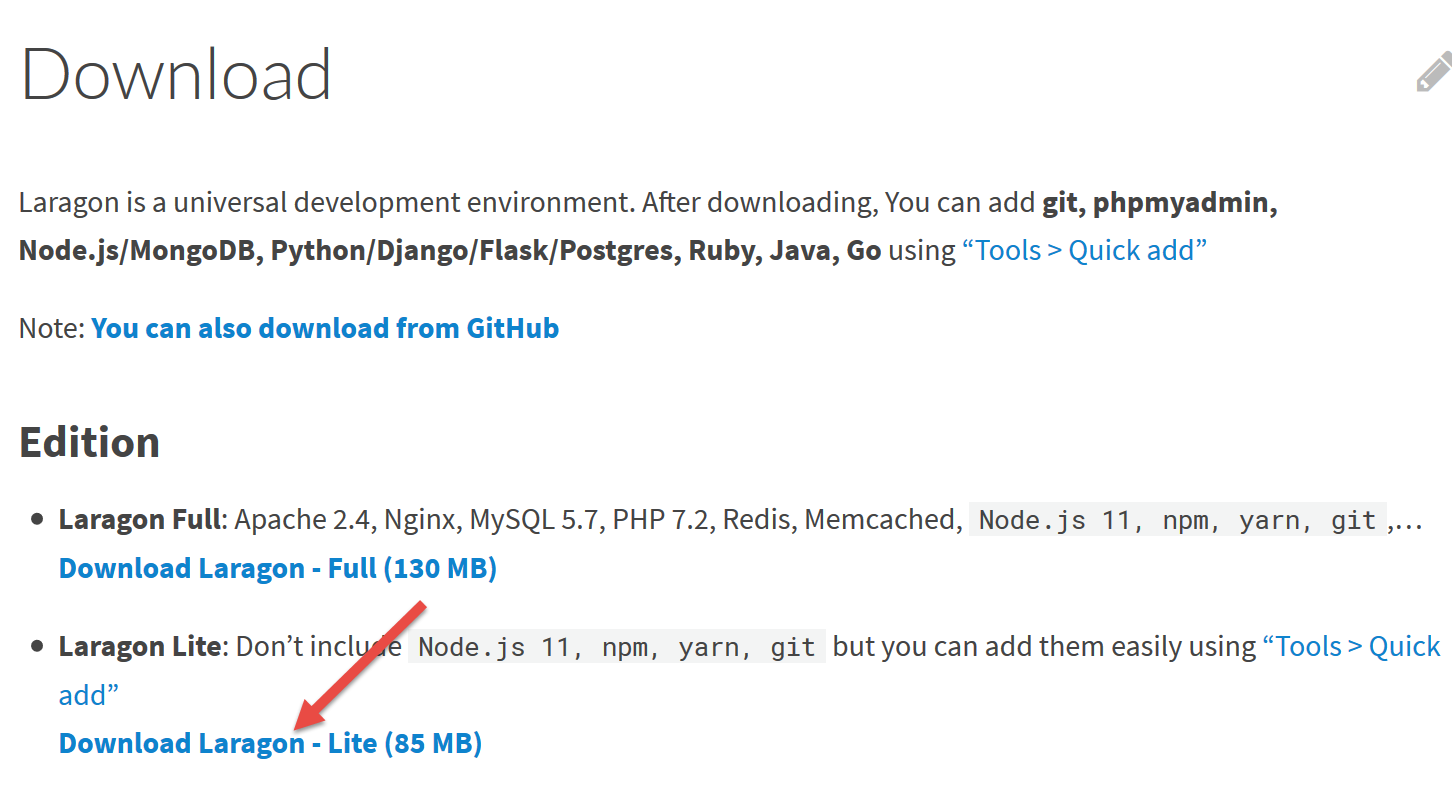Click the "Note:" text label
Screen dimensions: 1452x792
coord(52,328)
